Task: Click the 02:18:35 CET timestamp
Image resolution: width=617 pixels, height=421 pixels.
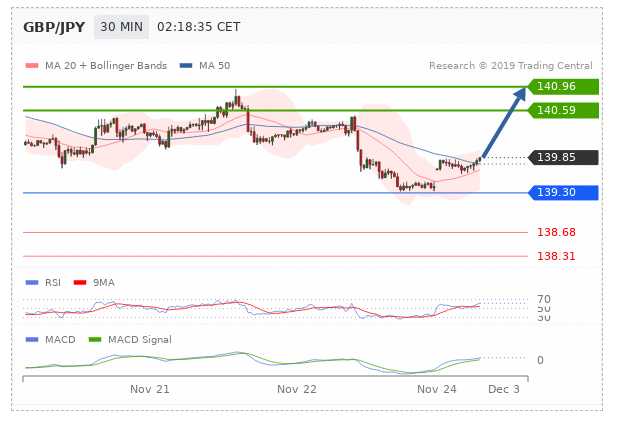Action: click(198, 27)
